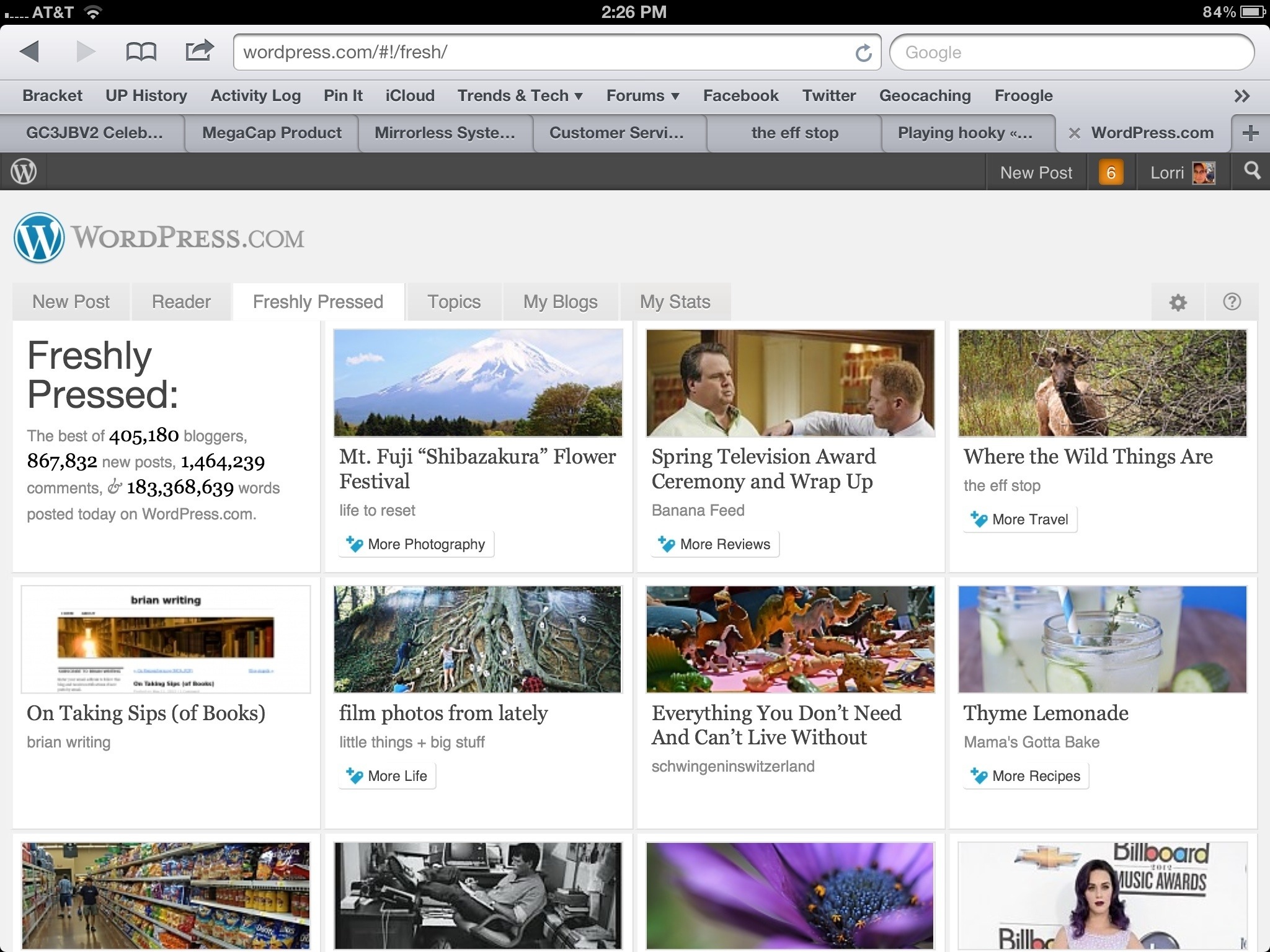Expand the Trends & Tech bookmarks folder
Screen dimensions: 1270x952
pyautogui.click(x=520, y=95)
